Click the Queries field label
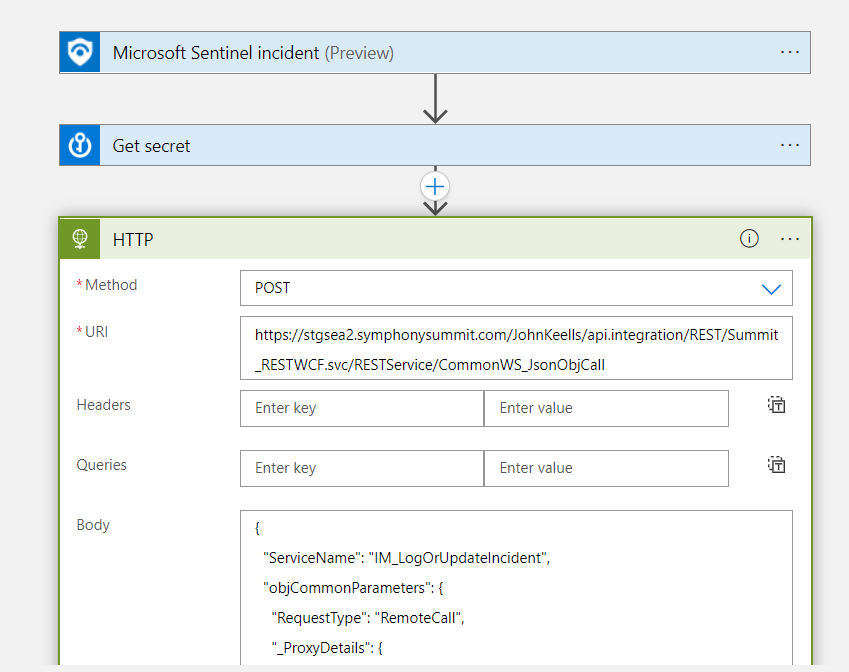This screenshot has width=849, height=672. pos(101,465)
